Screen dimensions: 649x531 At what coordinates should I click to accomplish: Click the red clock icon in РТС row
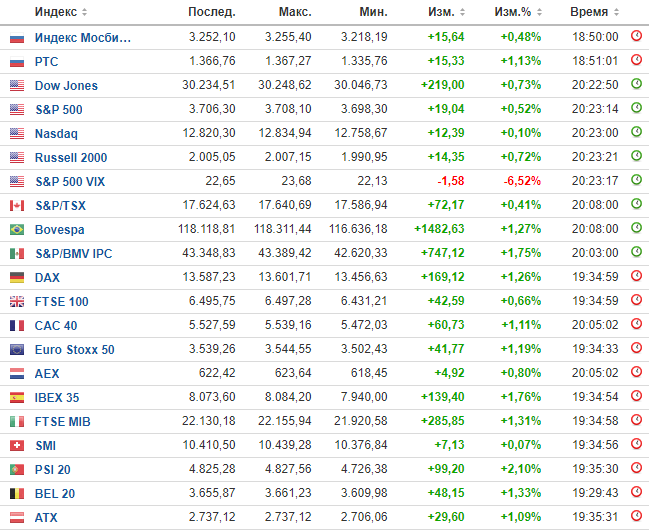pos(636,60)
